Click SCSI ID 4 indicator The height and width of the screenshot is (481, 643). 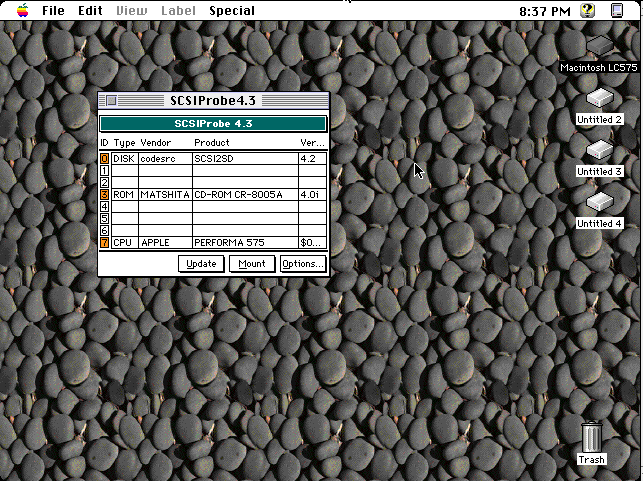click(x=105, y=207)
